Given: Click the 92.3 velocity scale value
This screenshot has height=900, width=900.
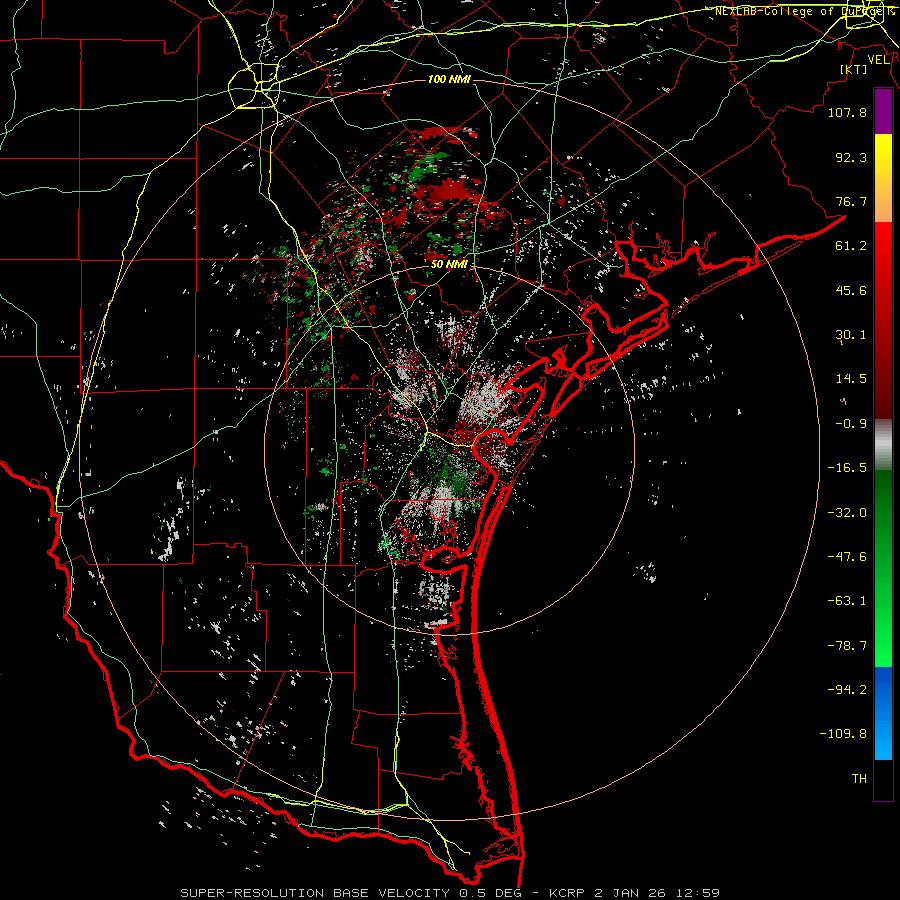Looking at the screenshot, I should pyautogui.click(x=851, y=157).
